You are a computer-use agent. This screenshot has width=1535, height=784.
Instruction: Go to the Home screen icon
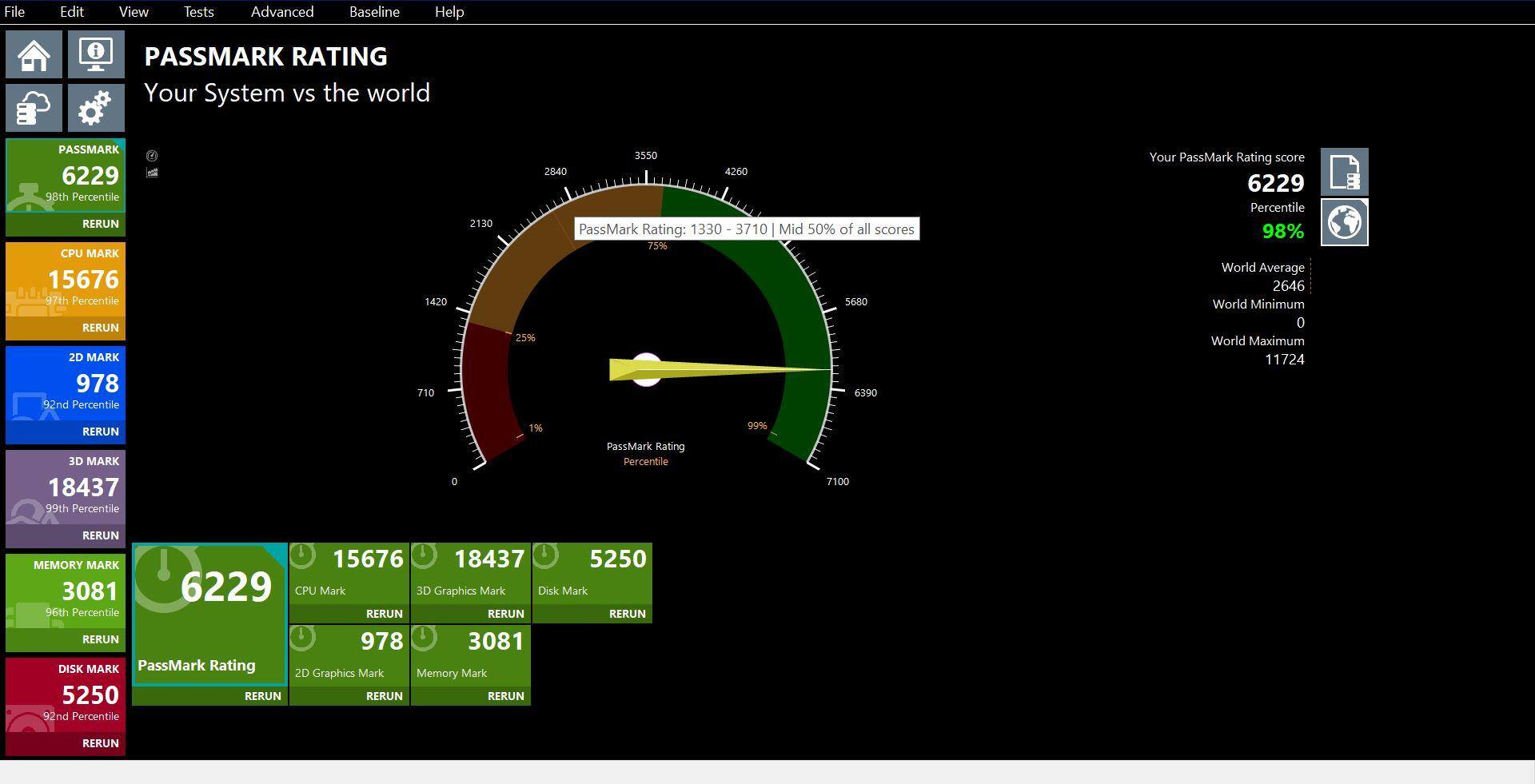pyautogui.click(x=34, y=55)
